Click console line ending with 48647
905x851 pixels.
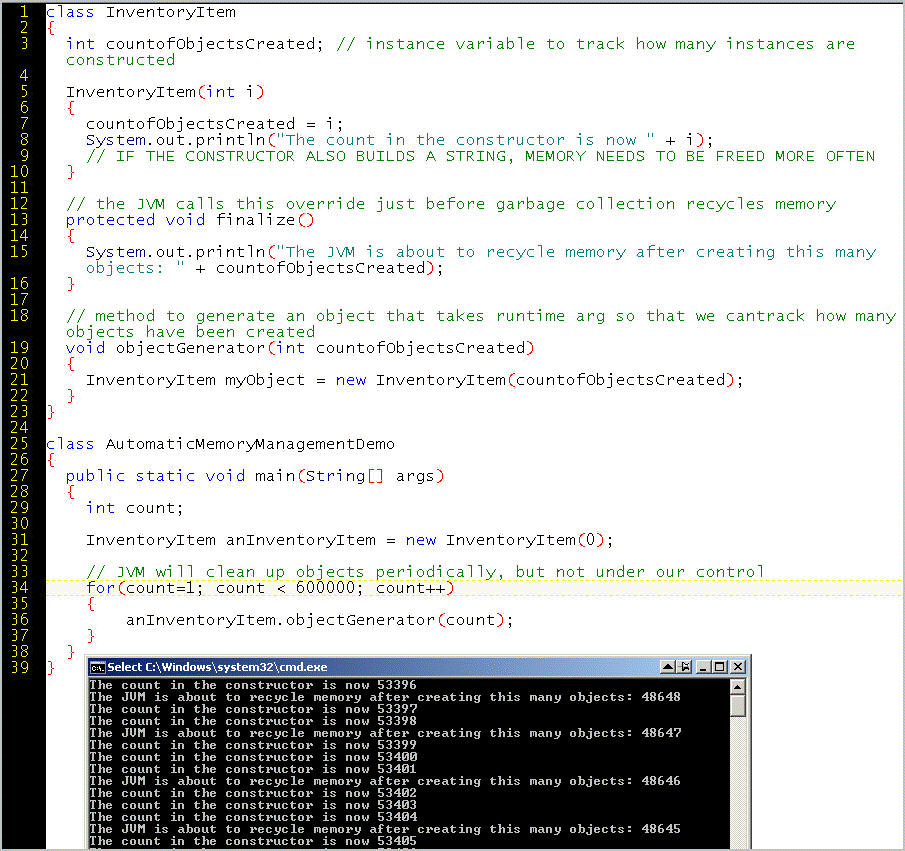(385, 733)
